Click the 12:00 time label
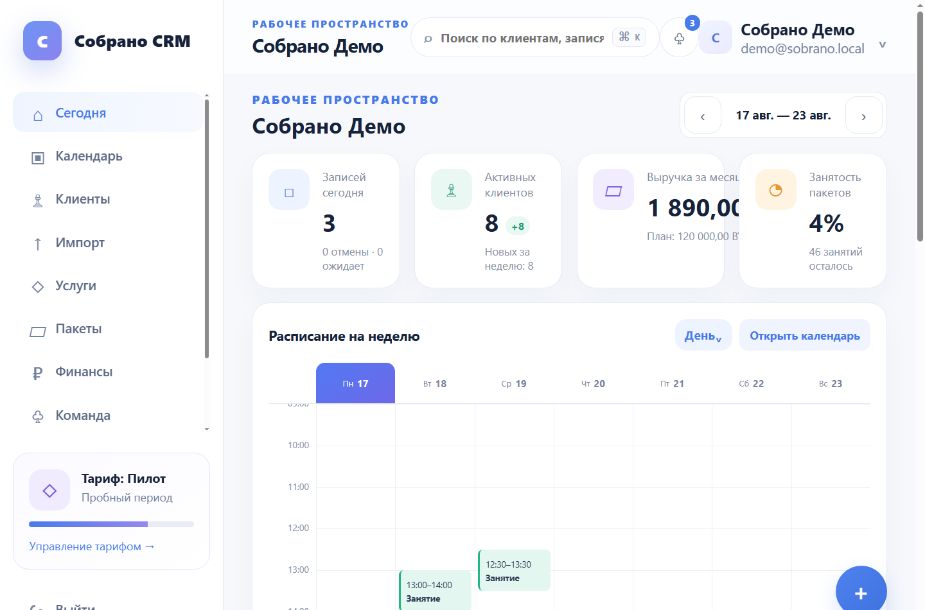This screenshot has width=925, height=610. coord(298,527)
